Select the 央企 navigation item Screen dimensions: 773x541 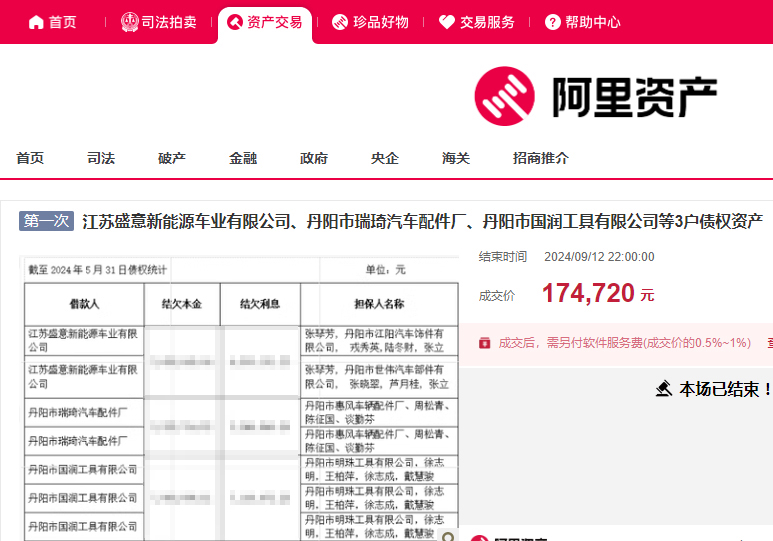pyautogui.click(x=385, y=158)
